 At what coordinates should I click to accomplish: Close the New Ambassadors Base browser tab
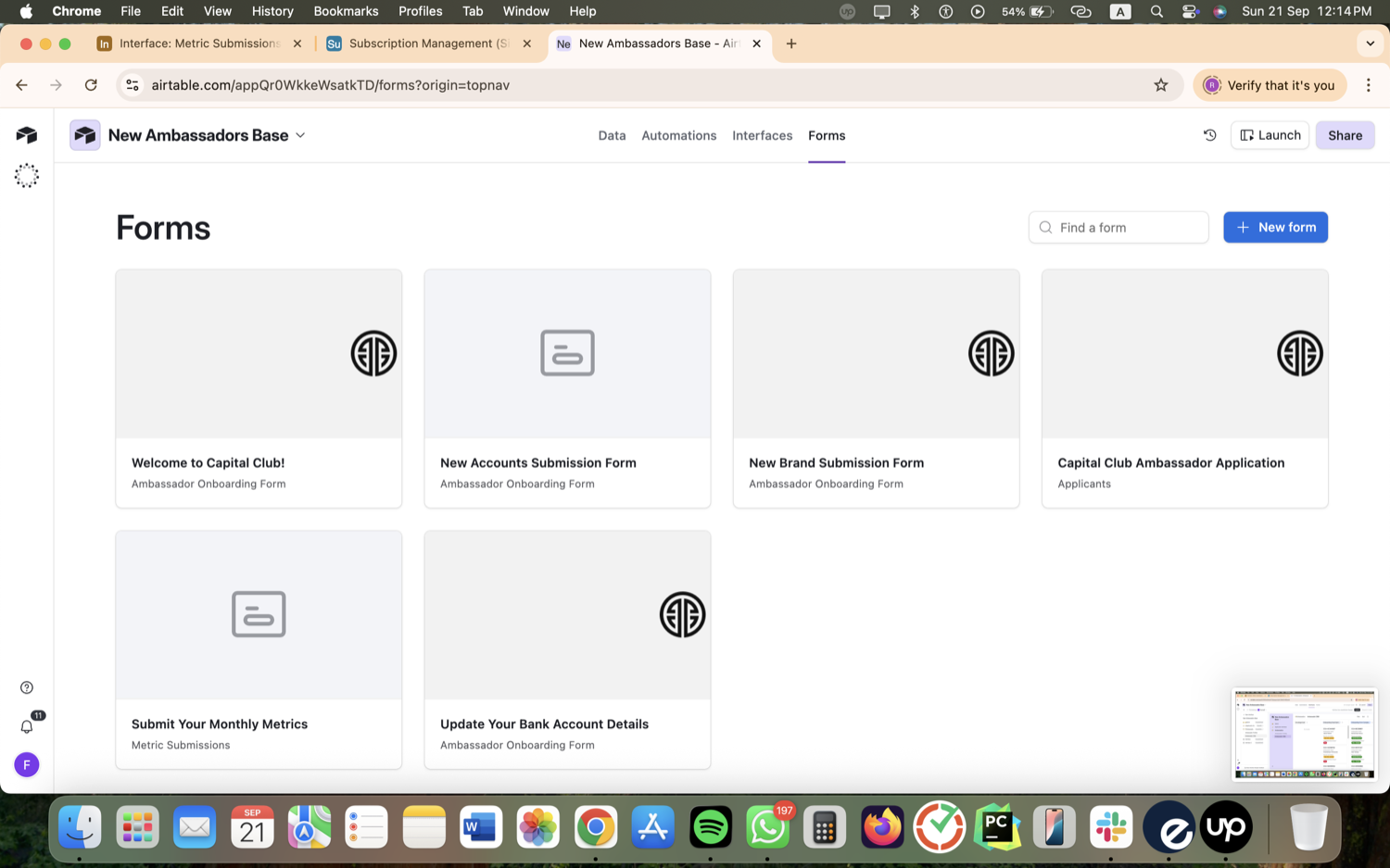(x=757, y=44)
